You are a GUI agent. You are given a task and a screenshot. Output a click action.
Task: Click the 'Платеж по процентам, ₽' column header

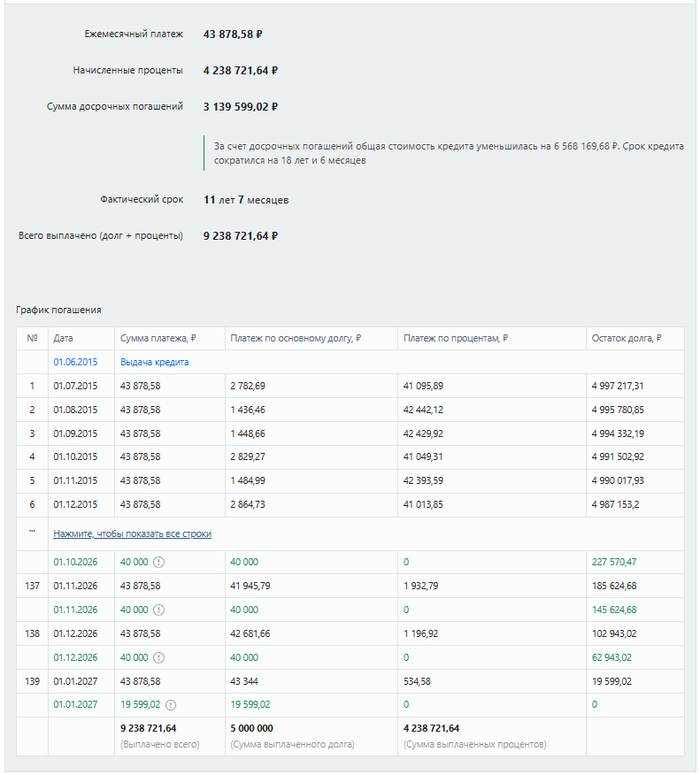pos(455,338)
